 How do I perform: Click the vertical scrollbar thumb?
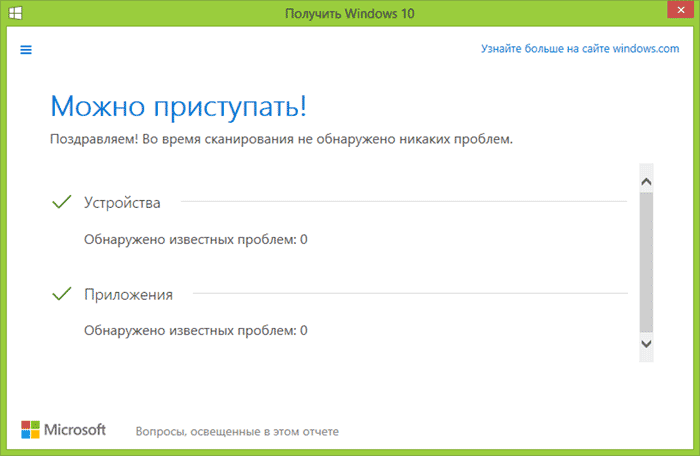646,260
